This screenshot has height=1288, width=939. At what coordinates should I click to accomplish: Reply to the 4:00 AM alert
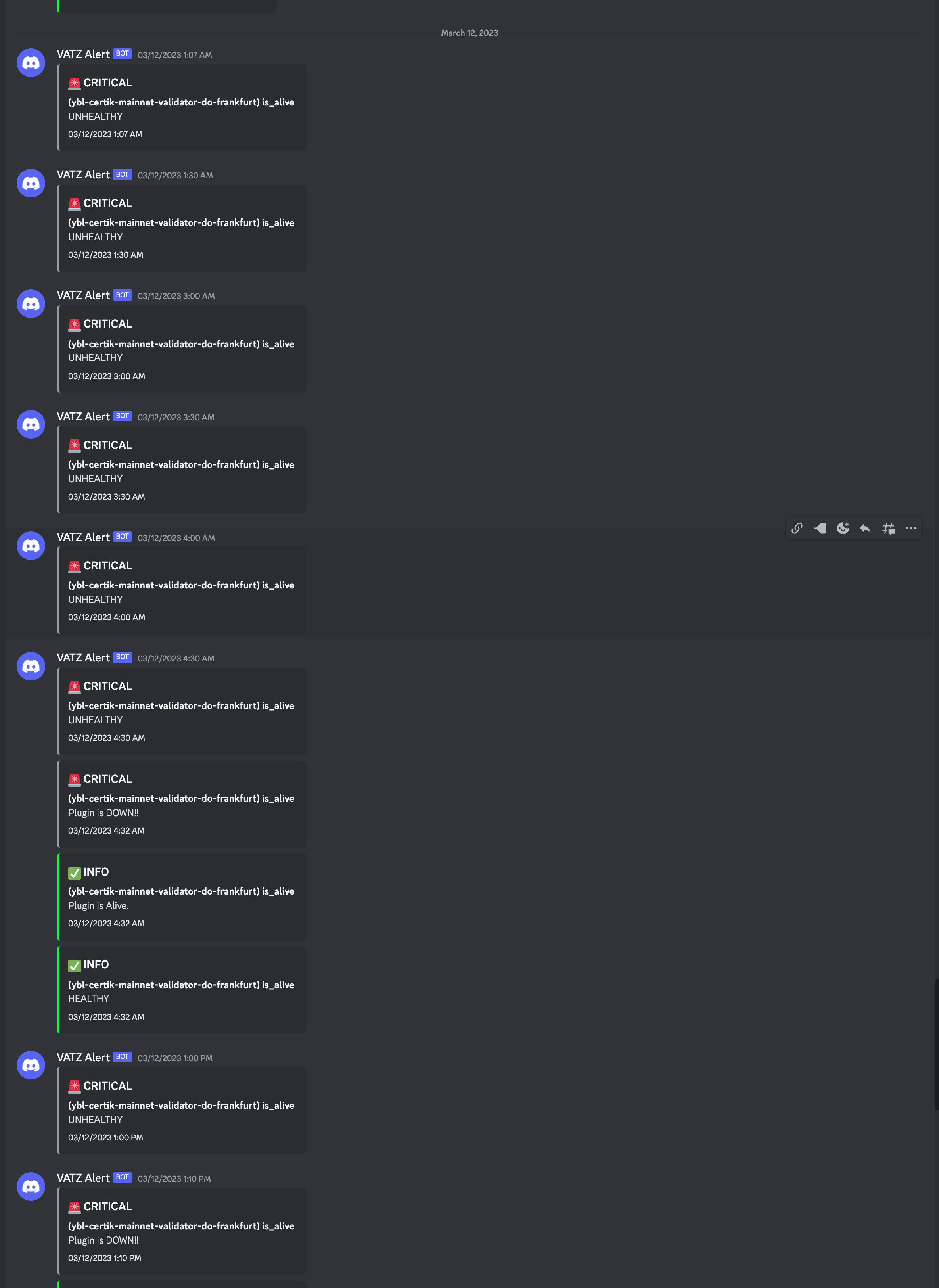pyautogui.click(x=865, y=528)
